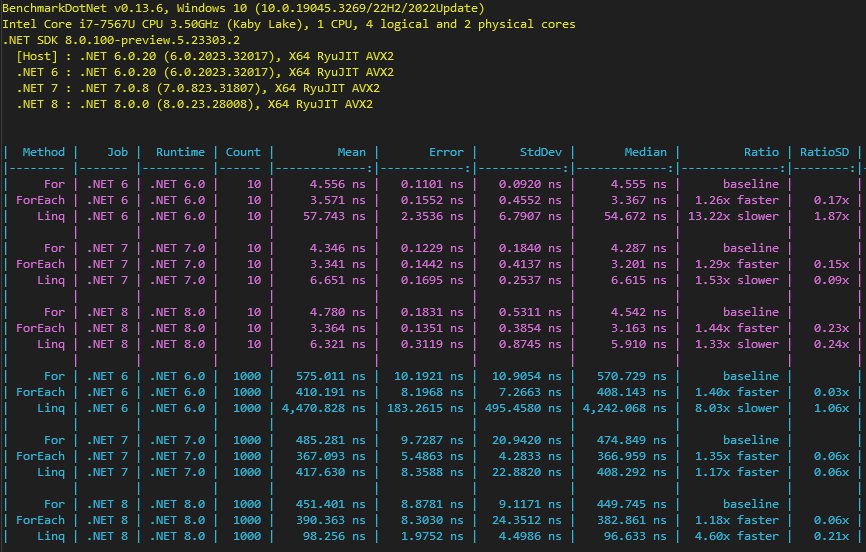
Task: Click StdDev value 495.4580 ns
Action: coord(523,408)
